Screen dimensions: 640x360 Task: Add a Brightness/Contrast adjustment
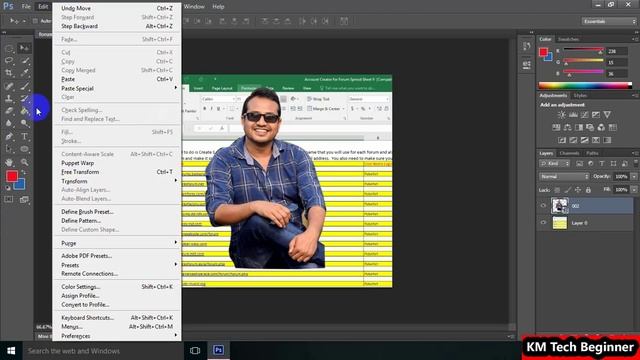coord(562,115)
